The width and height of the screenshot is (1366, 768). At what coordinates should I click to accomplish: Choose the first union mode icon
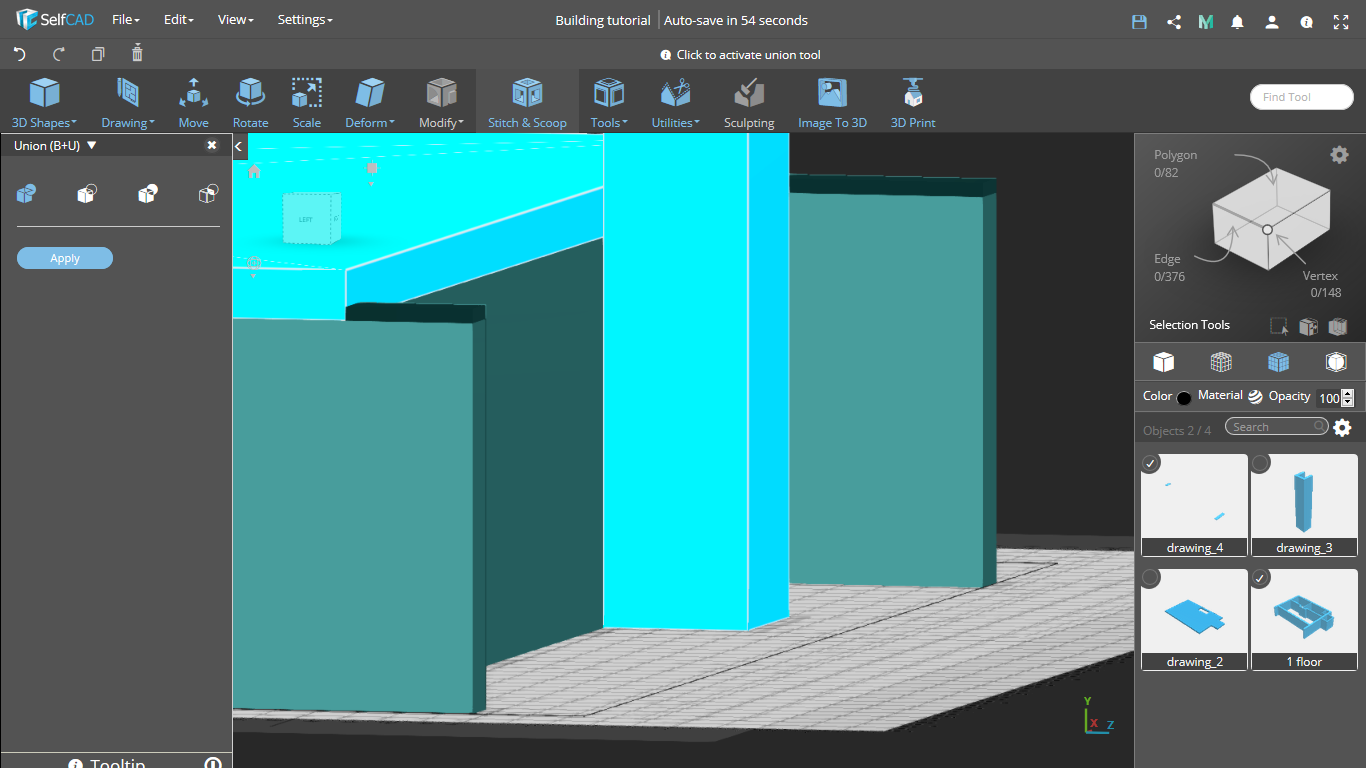point(27,193)
